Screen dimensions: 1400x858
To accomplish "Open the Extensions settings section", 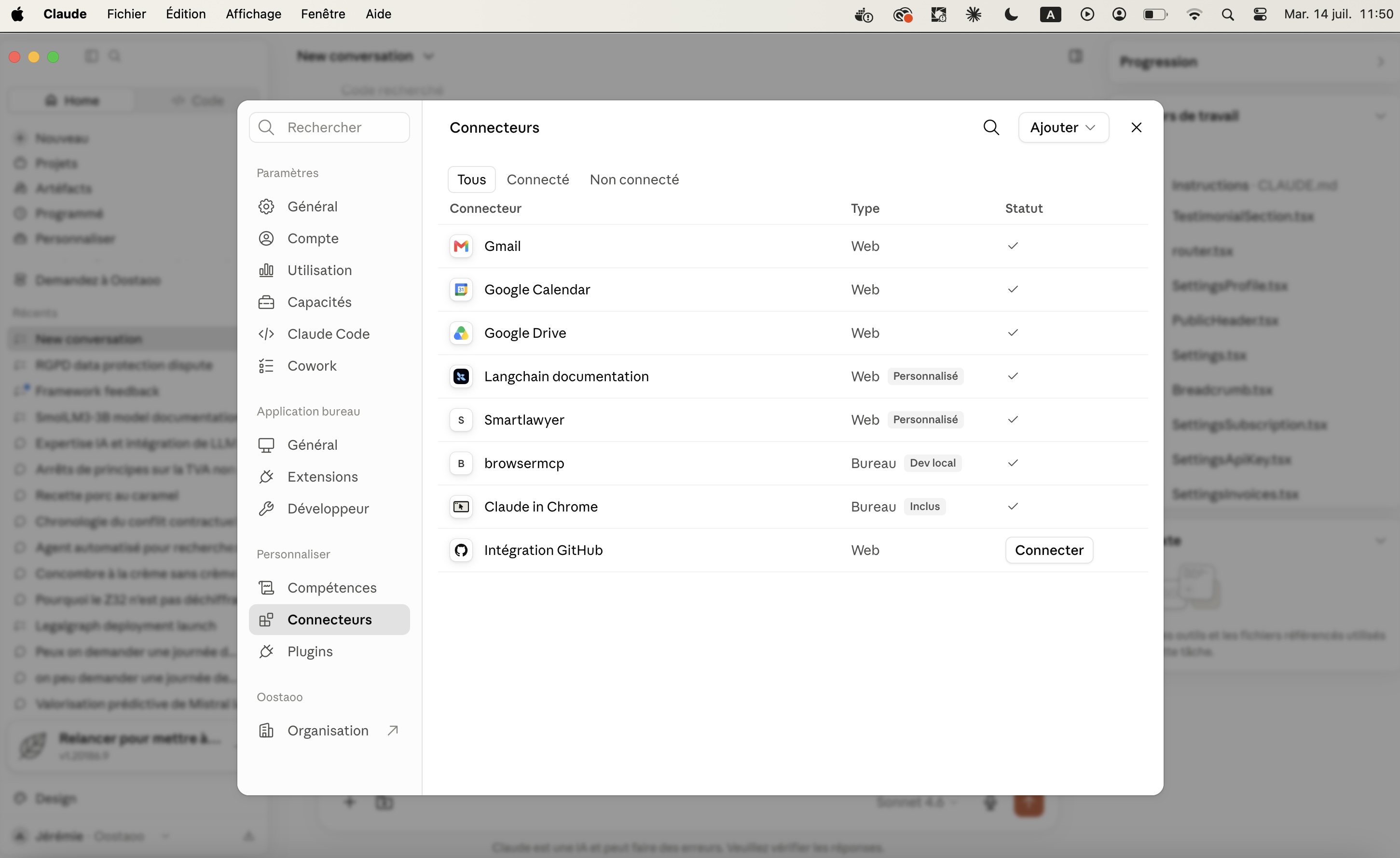I will pos(329,476).
